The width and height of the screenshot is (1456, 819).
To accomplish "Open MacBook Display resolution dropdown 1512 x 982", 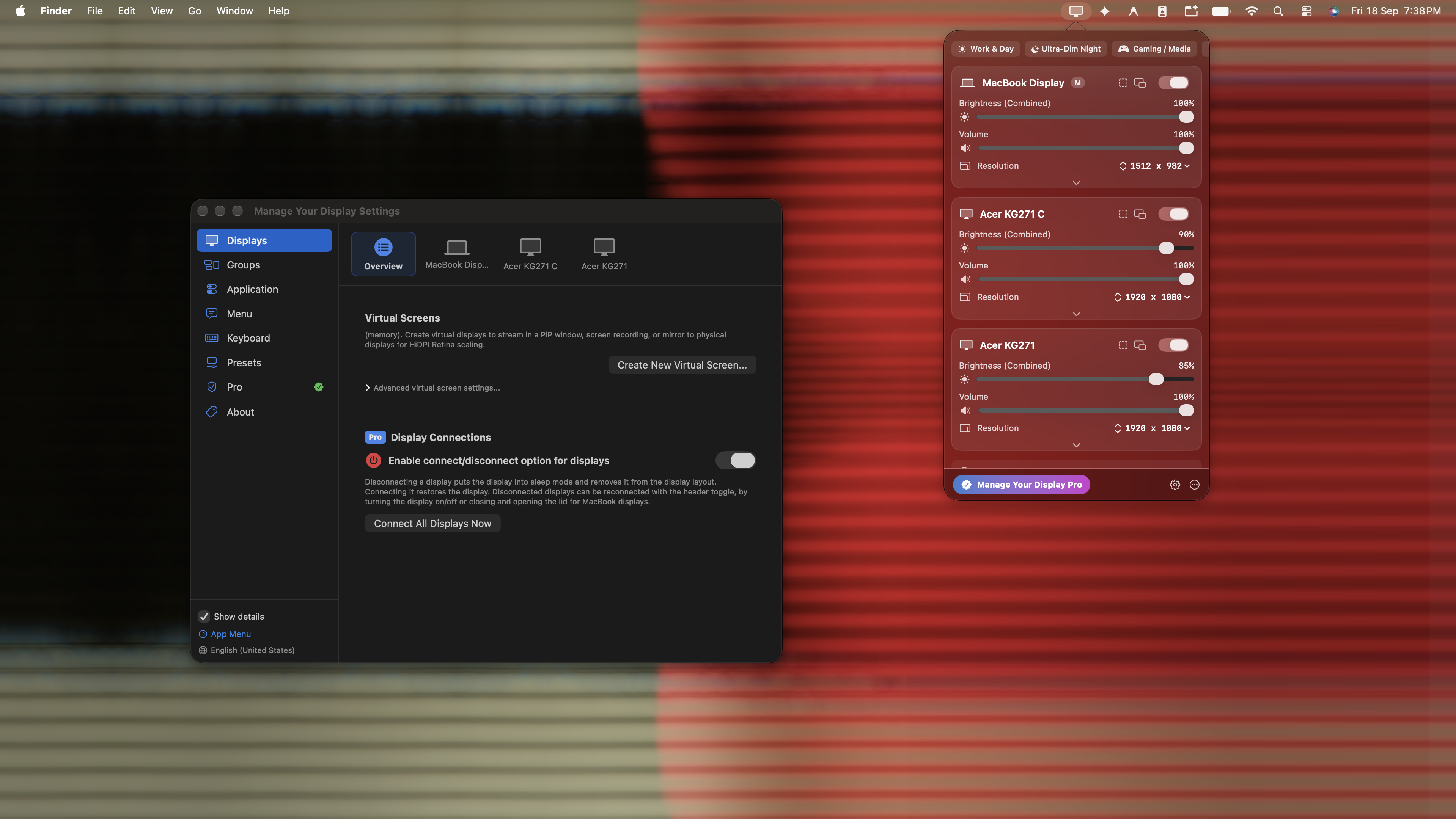I will point(1154,166).
